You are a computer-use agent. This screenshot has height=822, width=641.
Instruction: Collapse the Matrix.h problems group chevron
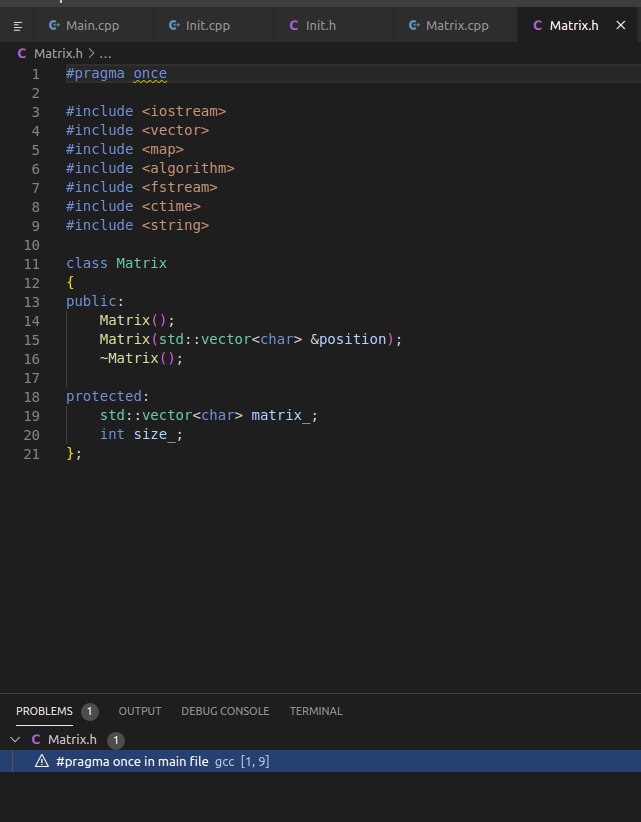(x=15, y=740)
